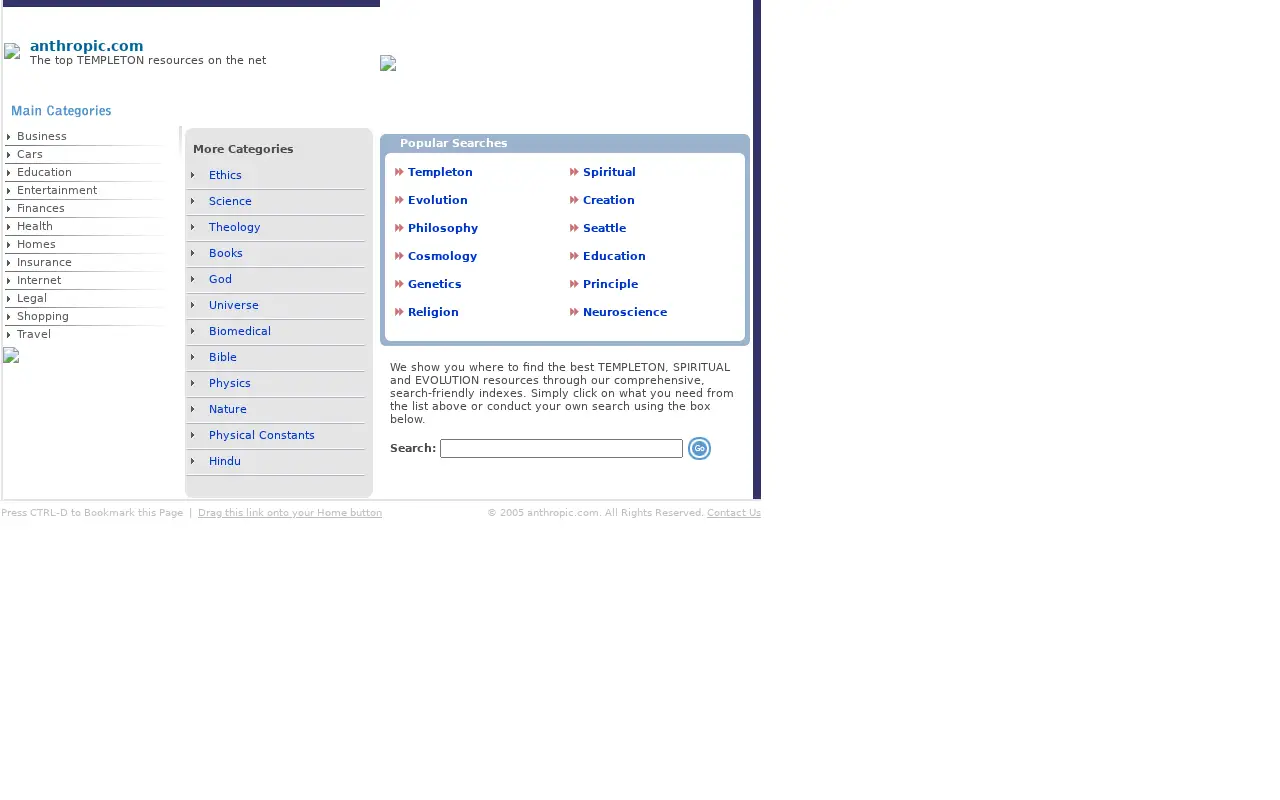Screen dimensions: 1280x800
Task: Open the Travel category
Action: (34, 335)
